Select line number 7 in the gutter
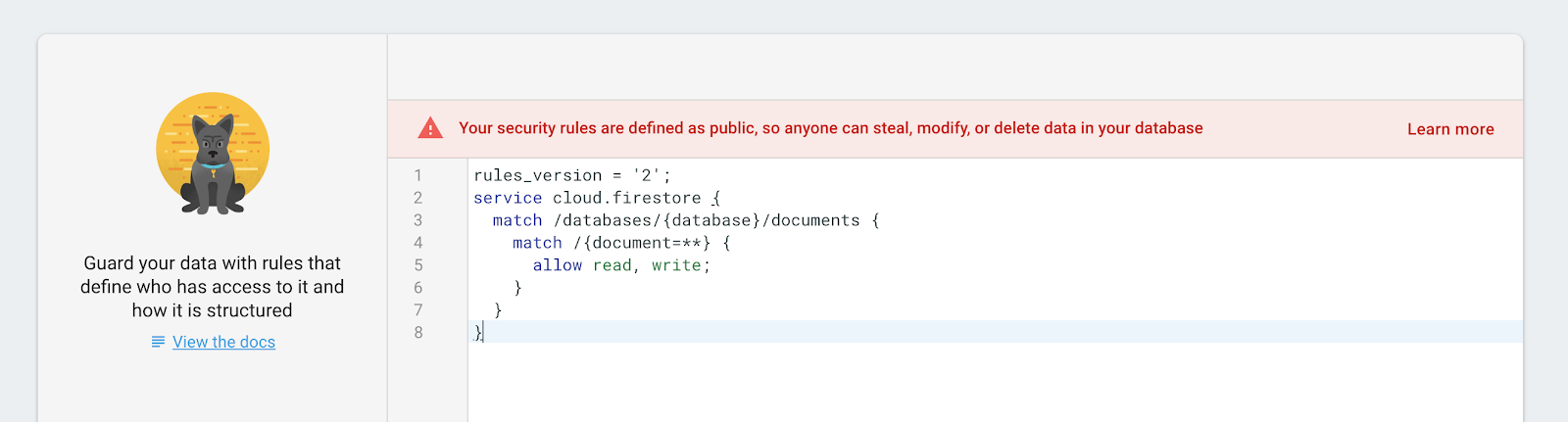The height and width of the screenshot is (422, 1568). [417, 310]
